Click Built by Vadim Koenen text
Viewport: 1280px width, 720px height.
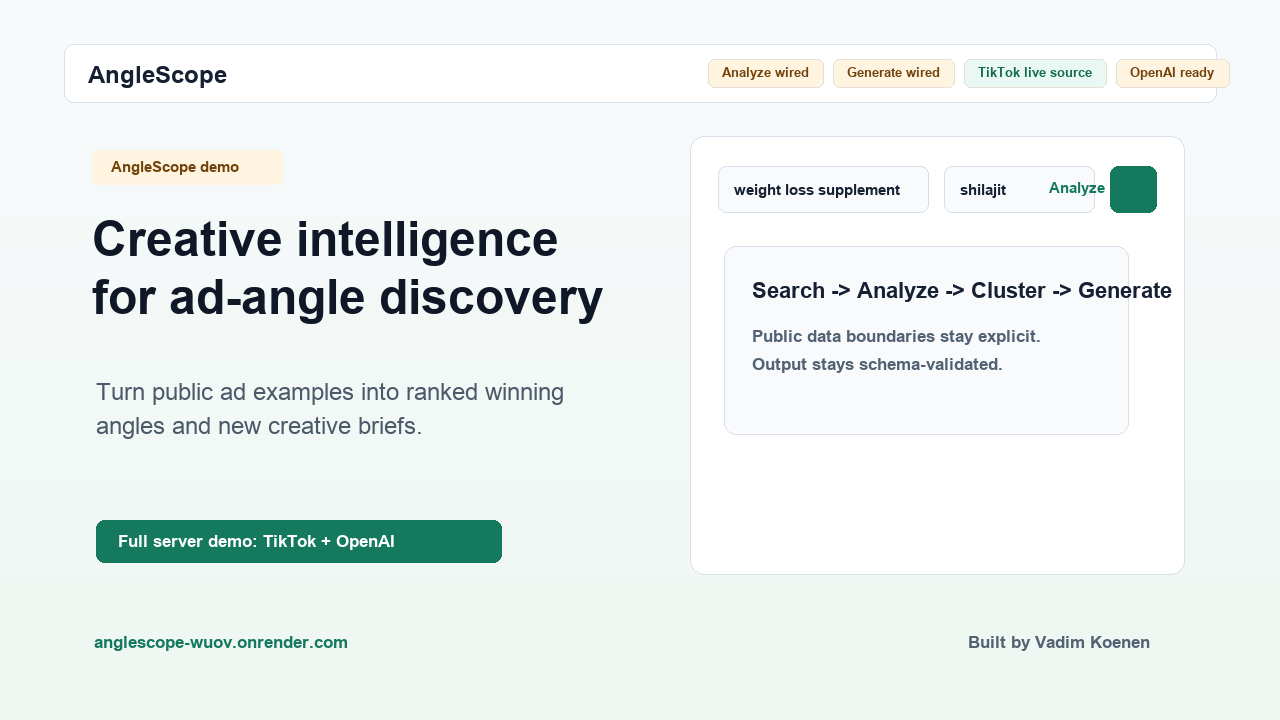(x=1059, y=642)
